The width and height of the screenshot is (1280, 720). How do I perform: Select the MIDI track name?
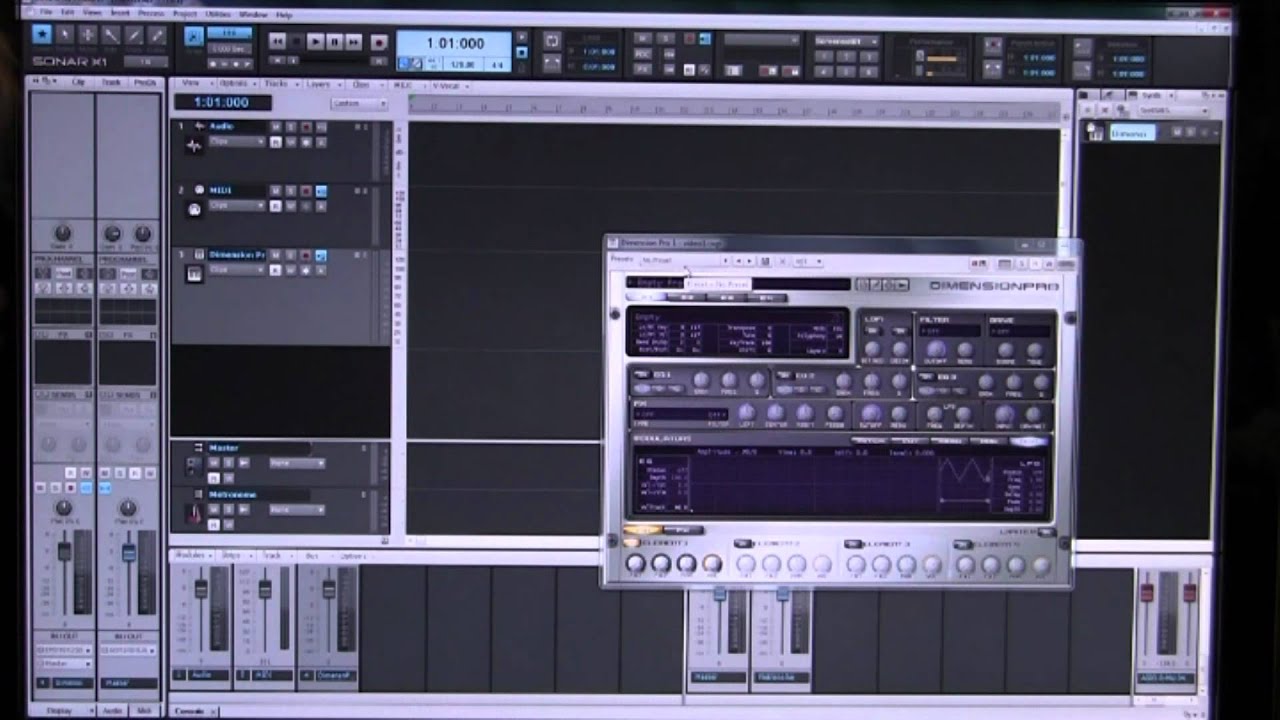pos(236,190)
